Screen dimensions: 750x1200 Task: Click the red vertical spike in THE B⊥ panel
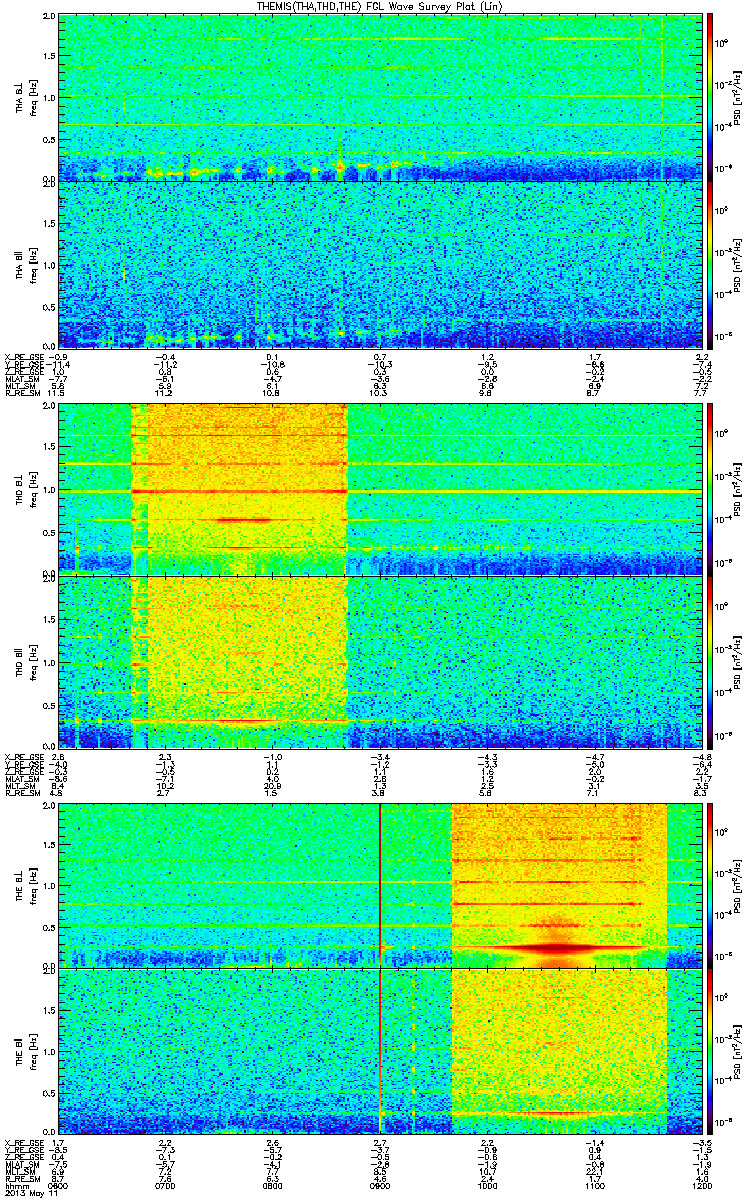click(x=380, y=884)
